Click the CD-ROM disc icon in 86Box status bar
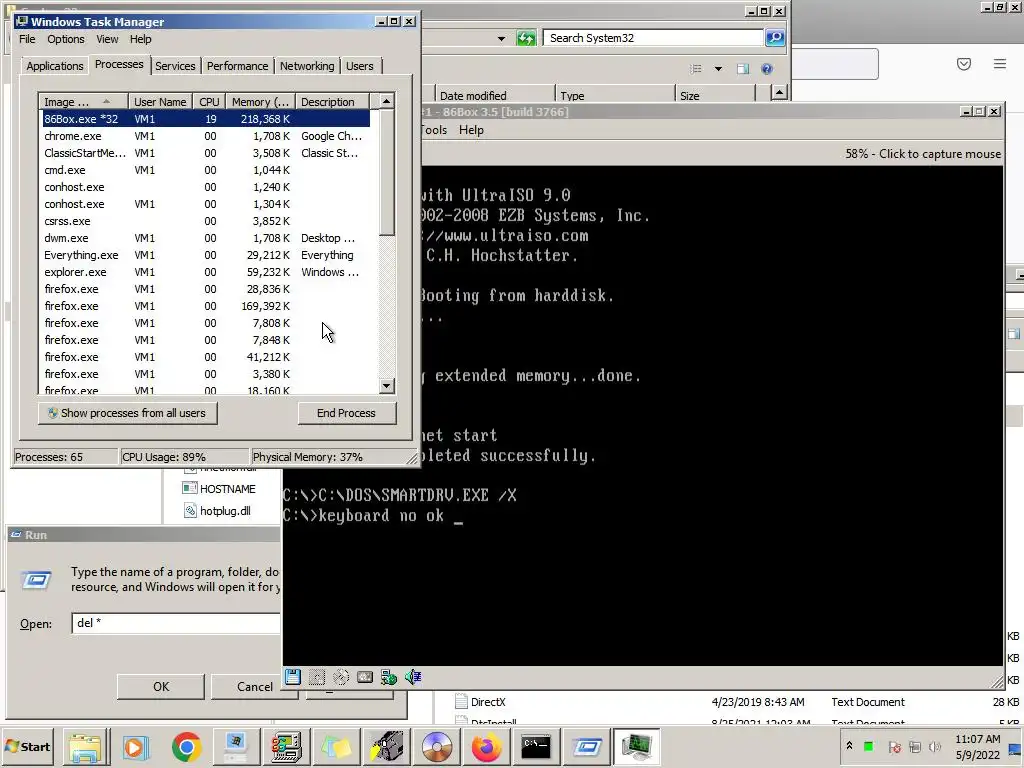The height and width of the screenshot is (768, 1024). [x=341, y=677]
